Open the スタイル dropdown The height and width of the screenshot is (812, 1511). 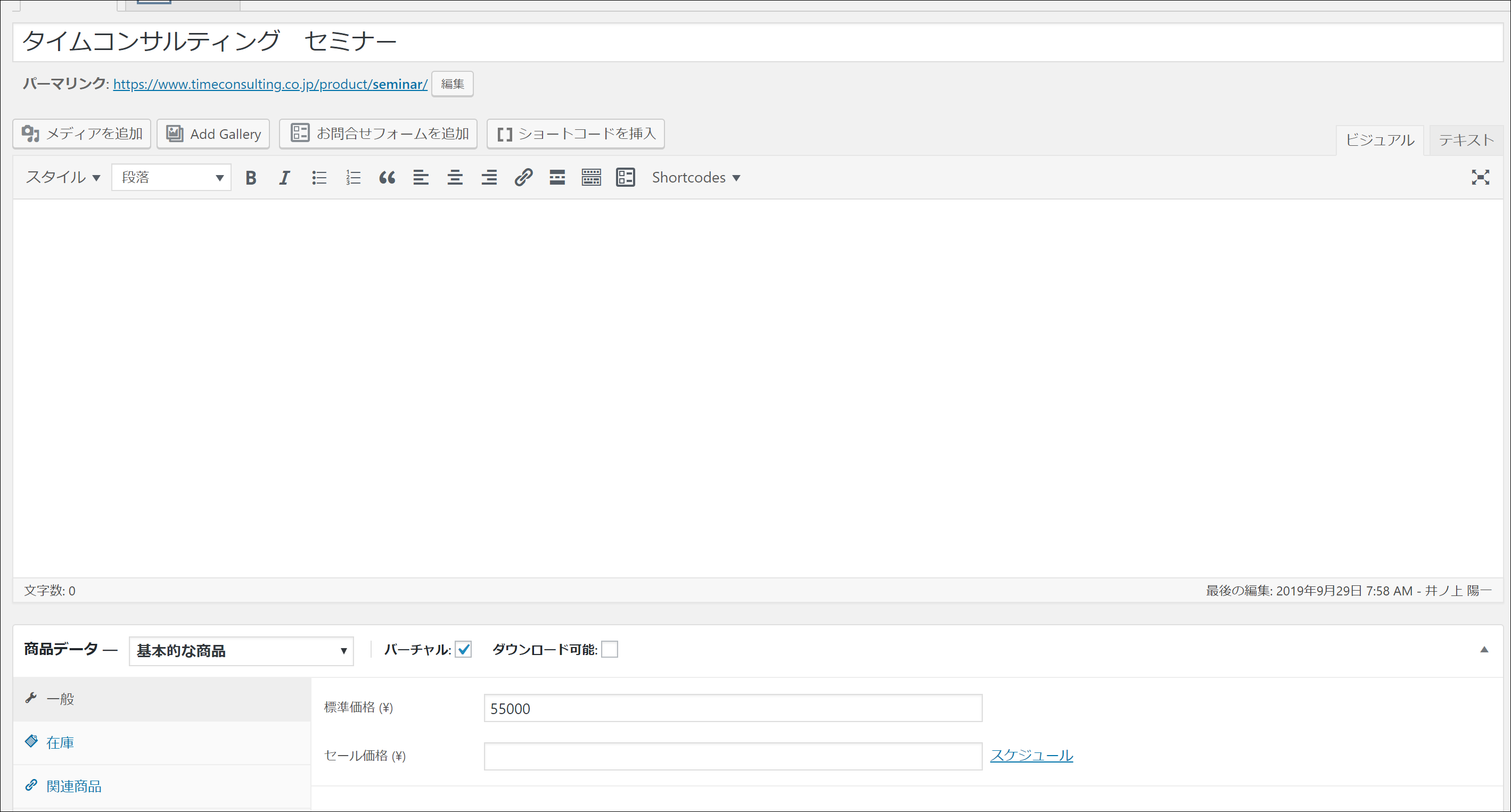(63, 177)
